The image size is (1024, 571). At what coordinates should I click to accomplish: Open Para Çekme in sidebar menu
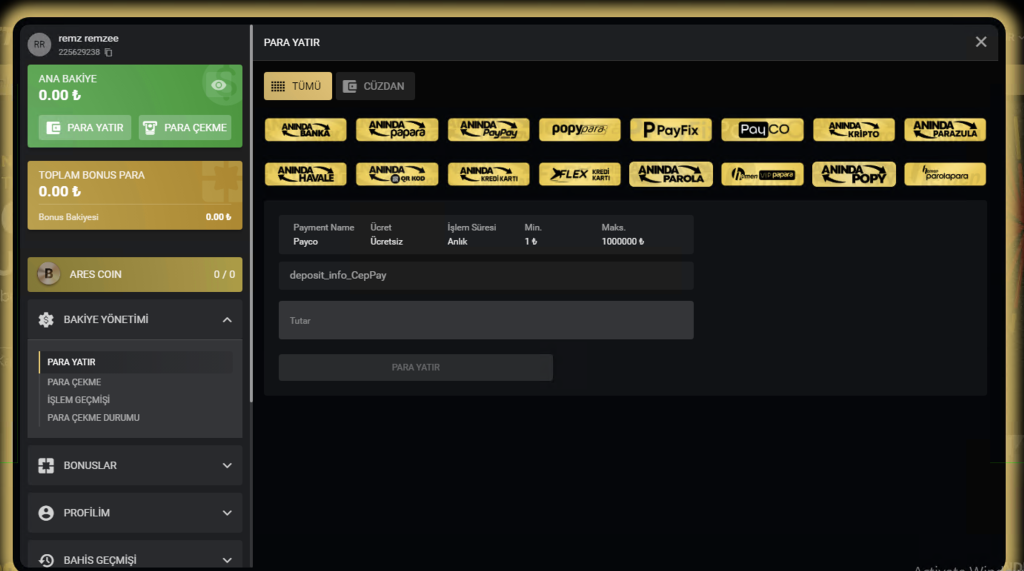(74, 382)
